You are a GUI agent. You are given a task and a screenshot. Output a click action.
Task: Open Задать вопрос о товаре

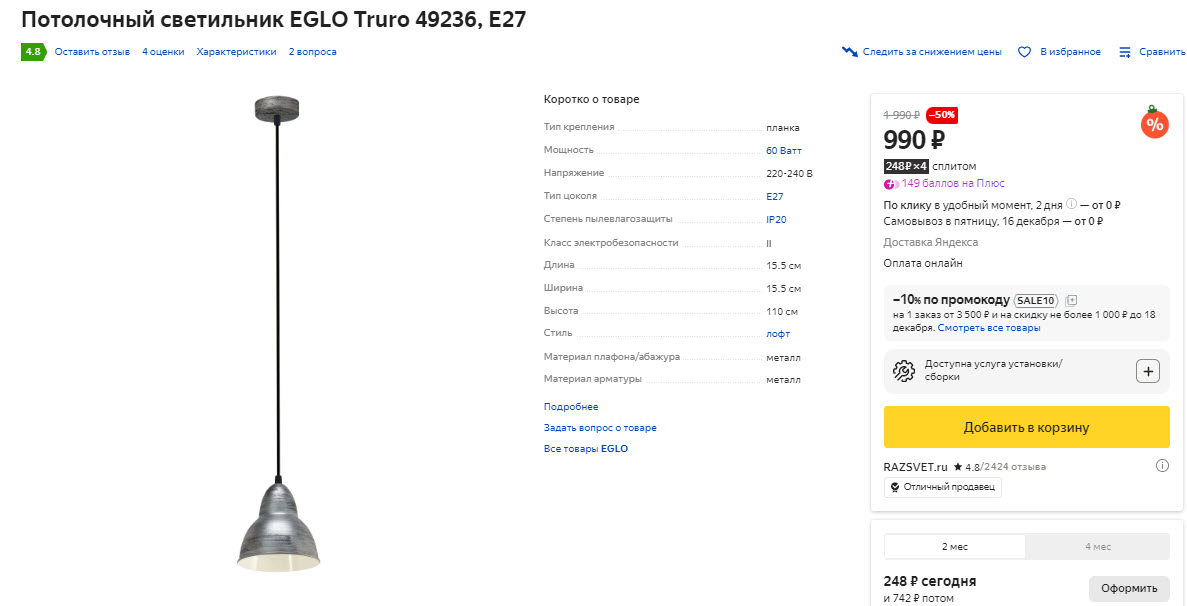pyautogui.click(x=600, y=427)
